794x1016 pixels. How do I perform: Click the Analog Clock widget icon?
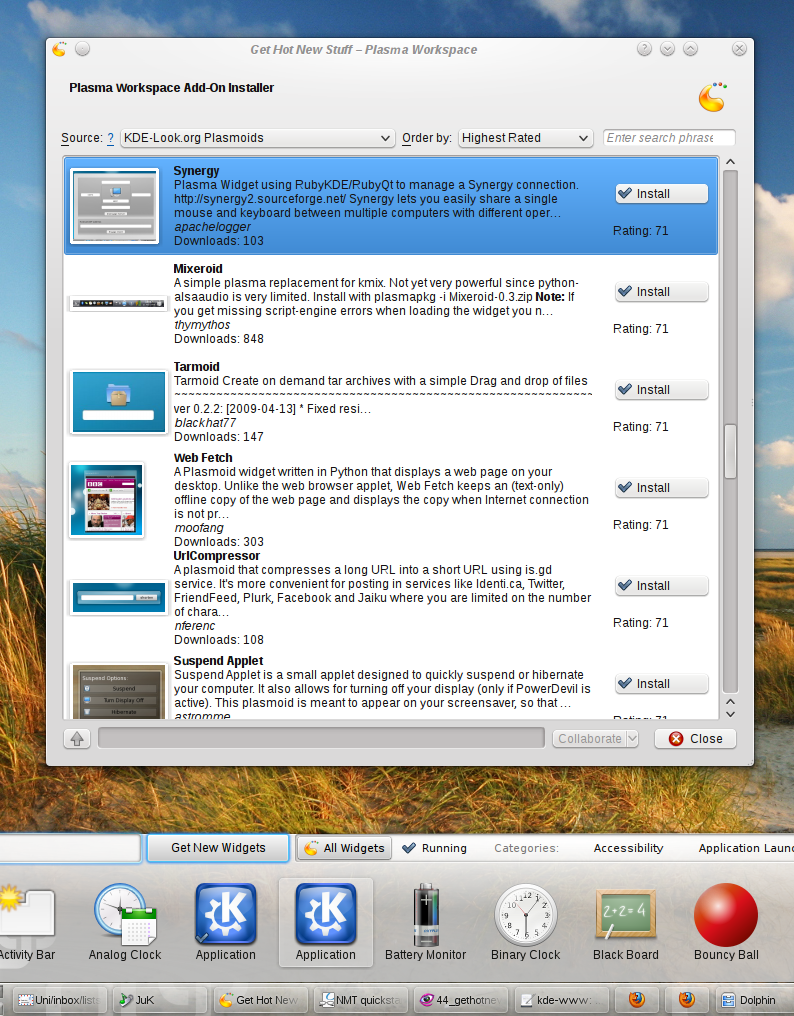click(x=125, y=914)
